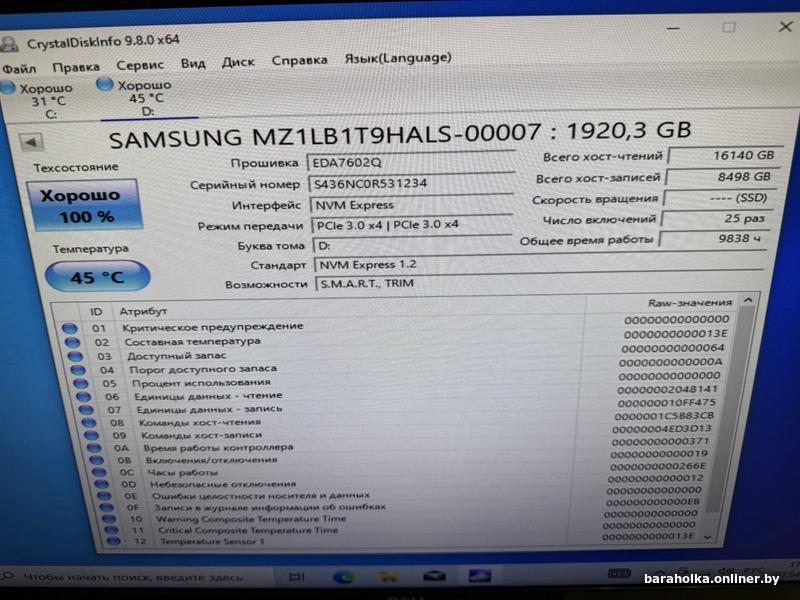Open the Файл menu
Screen dimensions: 800x600
point(19,68)
